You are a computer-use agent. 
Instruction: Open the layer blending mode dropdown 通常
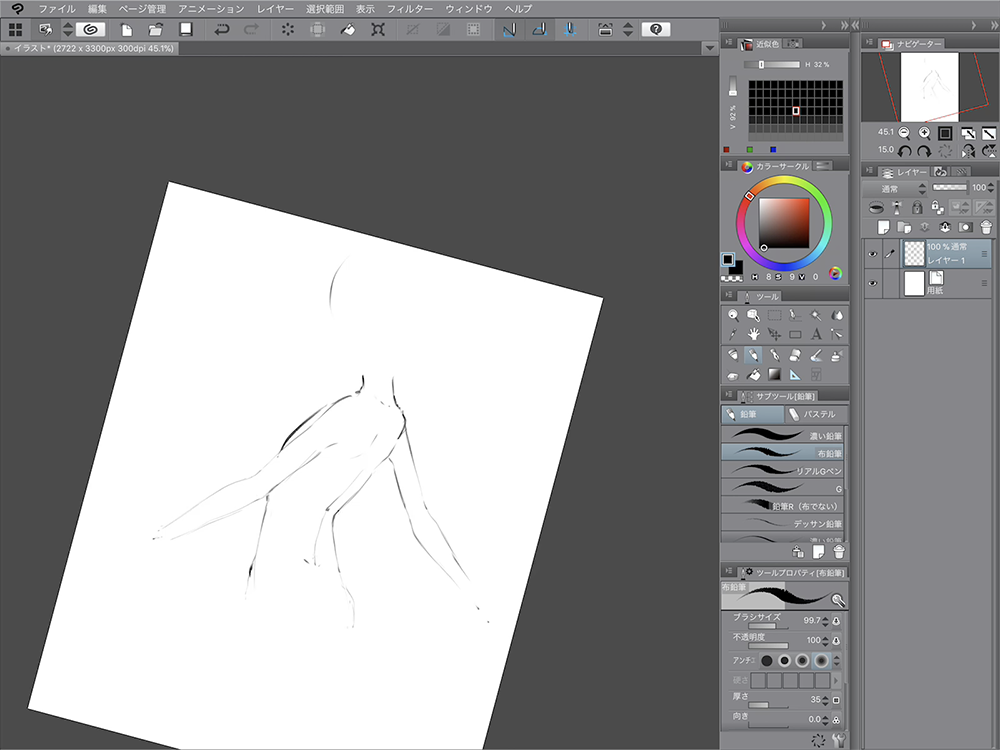[897, 189]
